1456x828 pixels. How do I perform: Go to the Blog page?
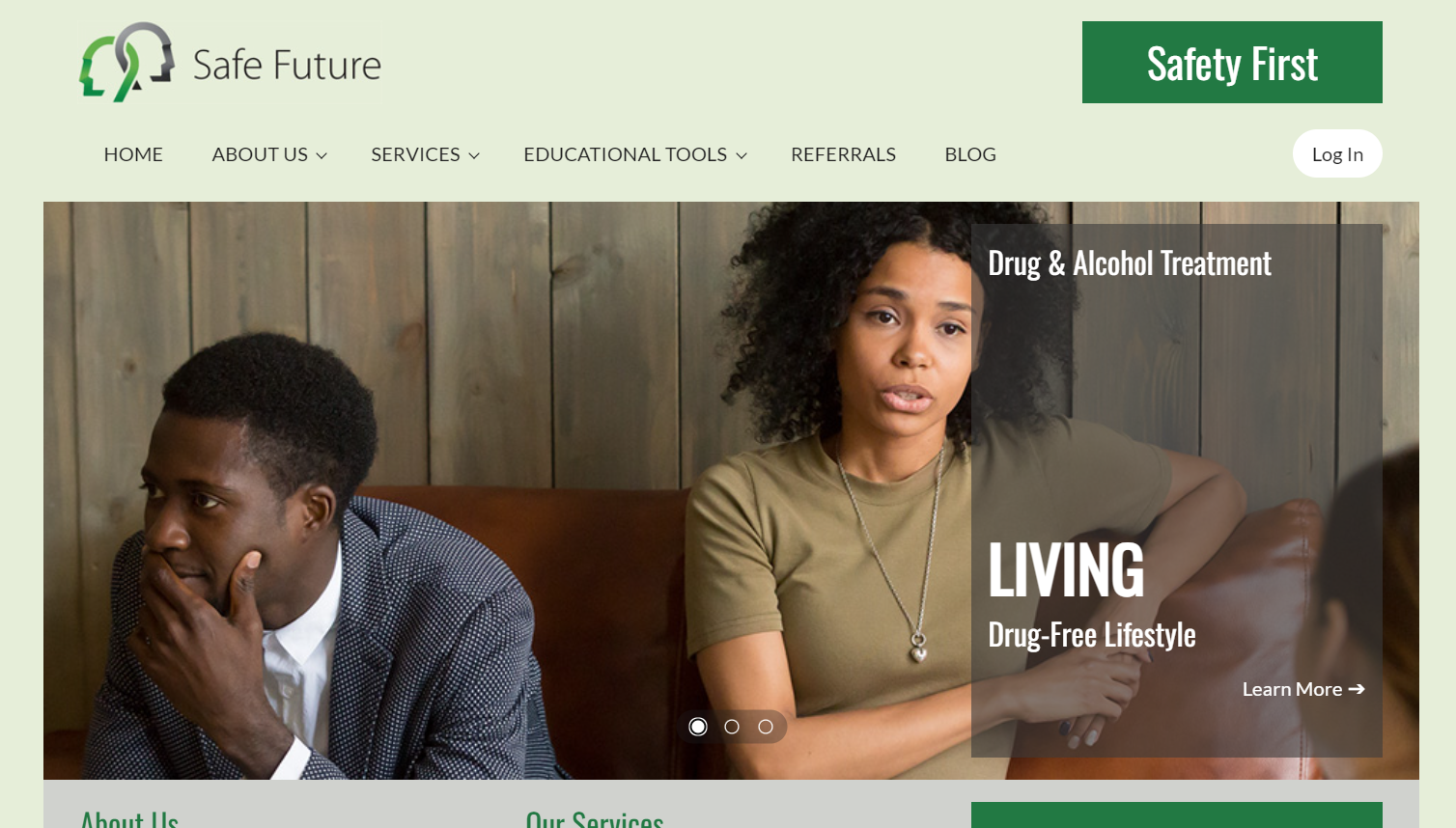970,154
